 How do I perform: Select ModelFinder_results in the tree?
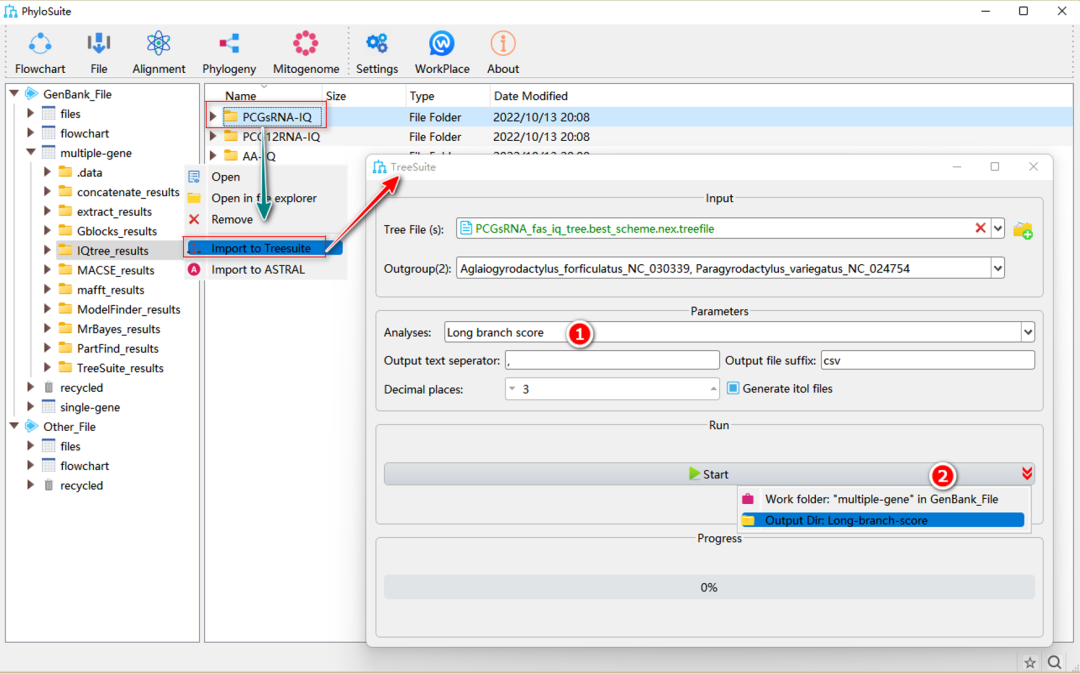point(129,309)
